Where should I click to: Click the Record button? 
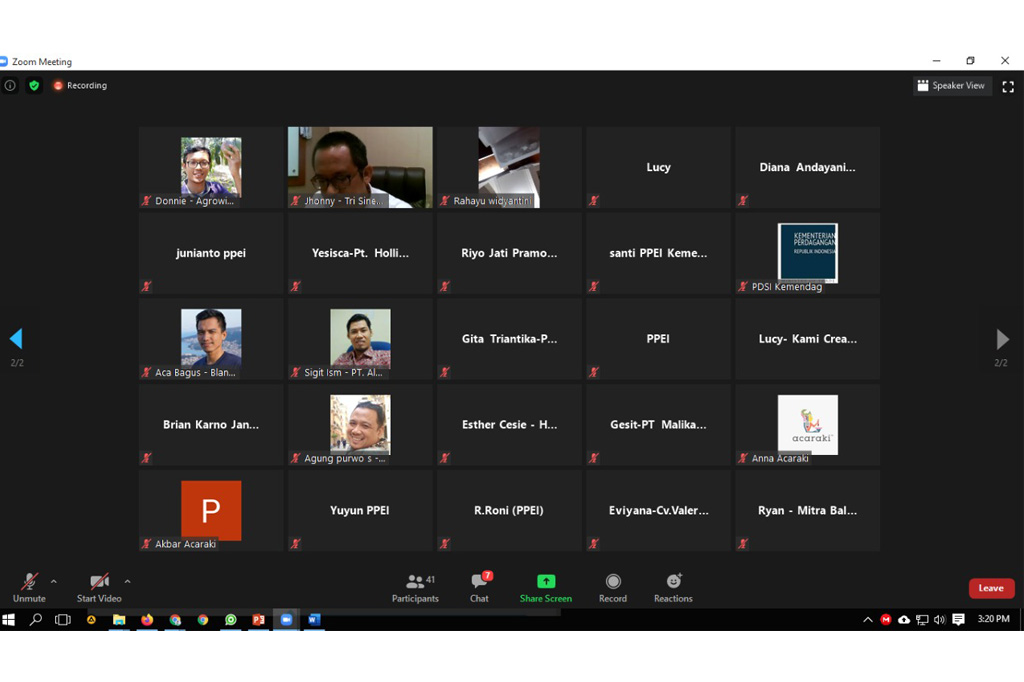(613, 587)
